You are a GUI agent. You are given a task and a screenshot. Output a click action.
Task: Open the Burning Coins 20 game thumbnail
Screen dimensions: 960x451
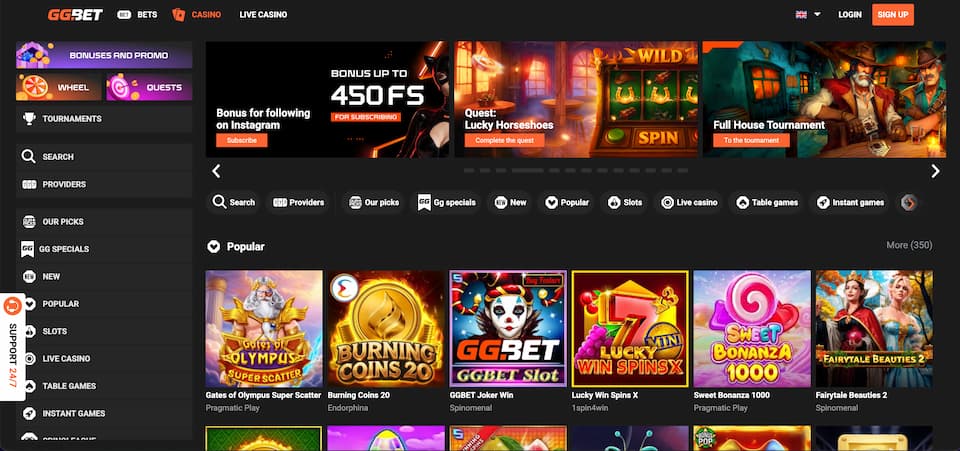point(386,329)
